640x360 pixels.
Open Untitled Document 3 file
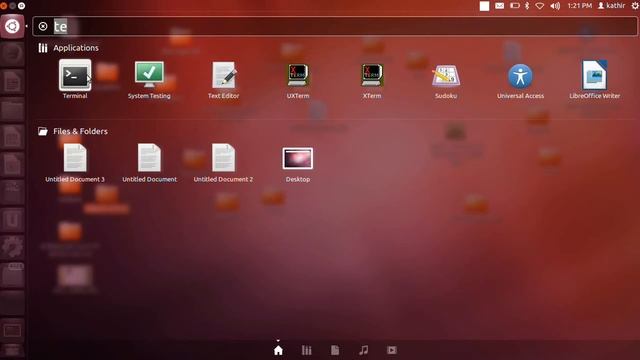coord(75,162)
